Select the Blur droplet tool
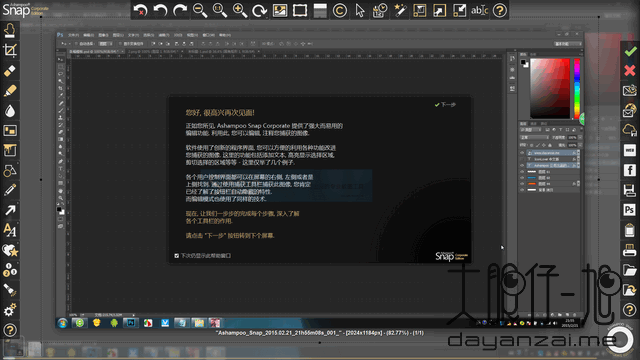This screenshot has height=360, width=640. click(10, 111)
